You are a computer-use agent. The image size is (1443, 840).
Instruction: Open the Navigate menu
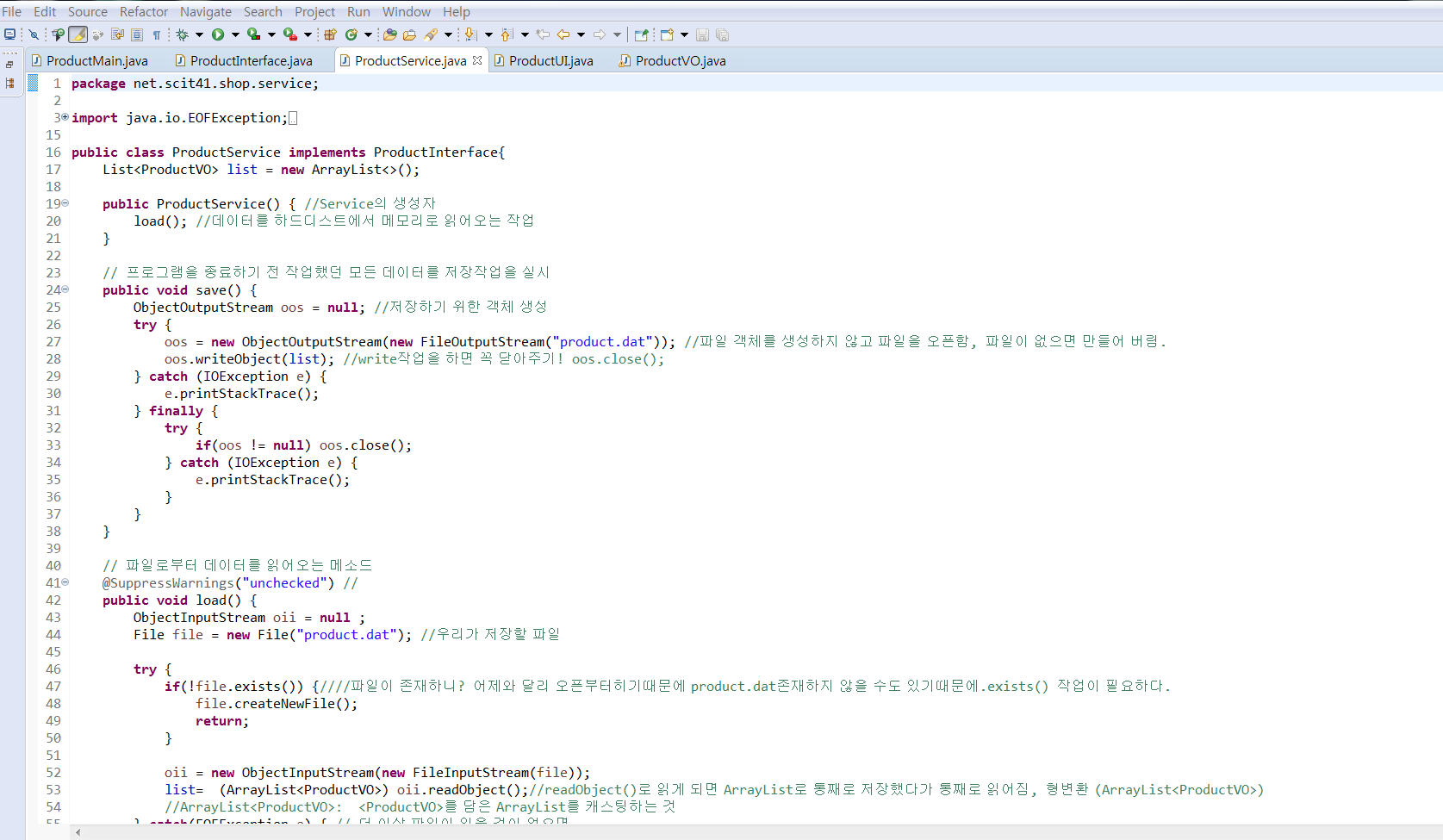pyautogui.click(x=206, y=11)
